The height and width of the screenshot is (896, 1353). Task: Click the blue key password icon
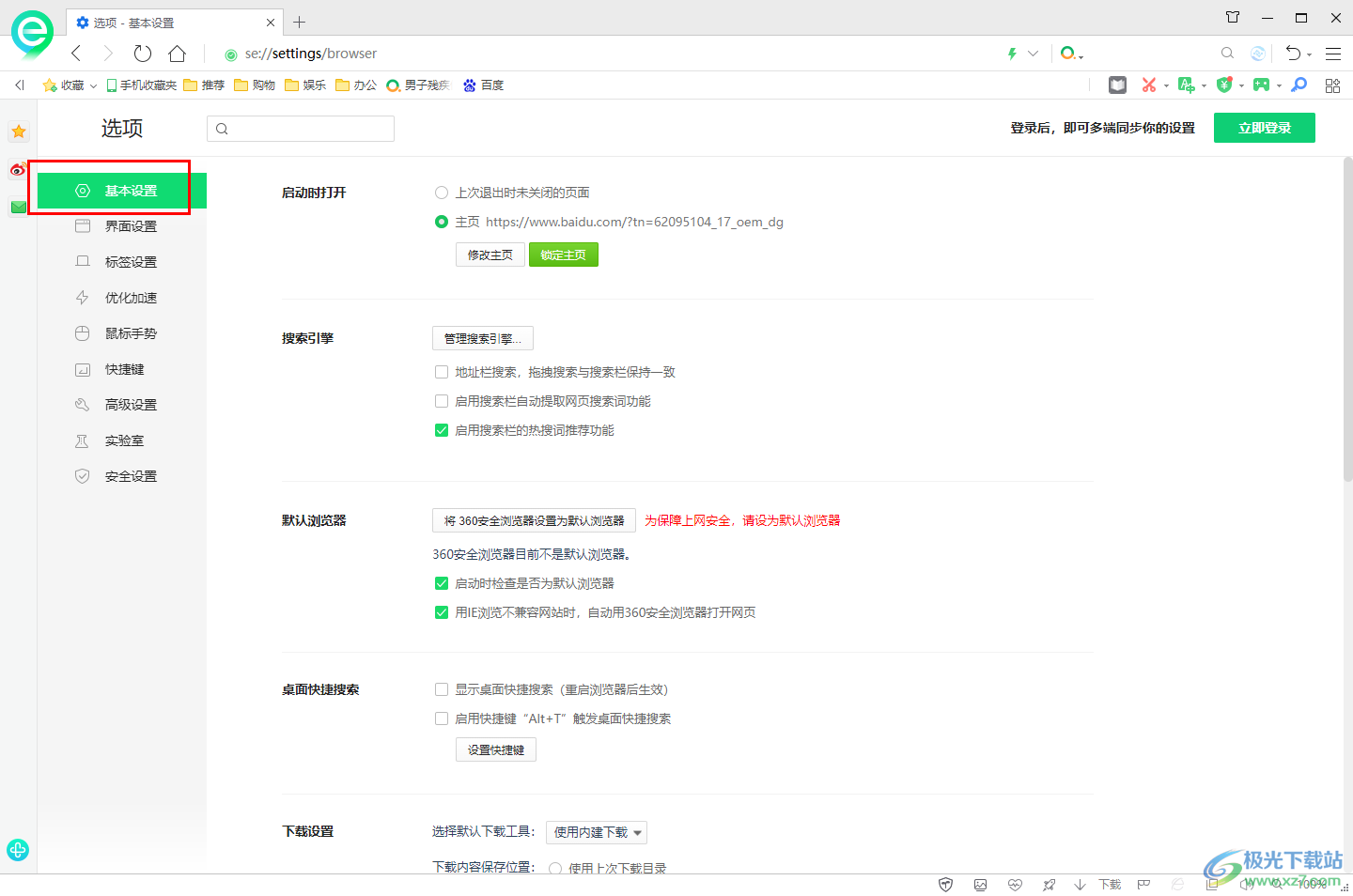click(x=1299, y=85)
